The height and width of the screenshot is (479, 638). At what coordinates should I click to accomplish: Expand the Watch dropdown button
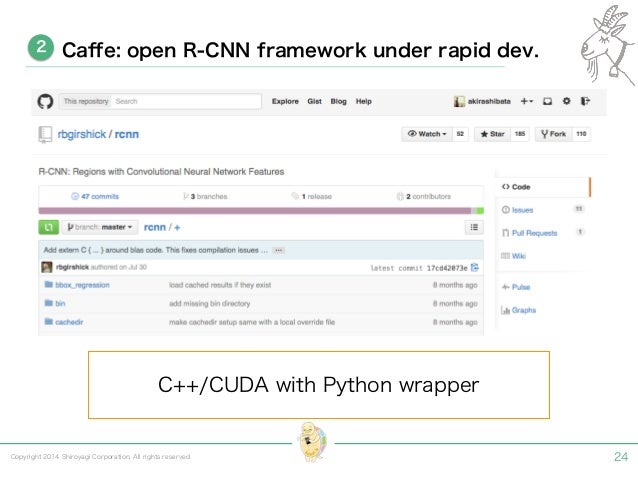[427, 134]
